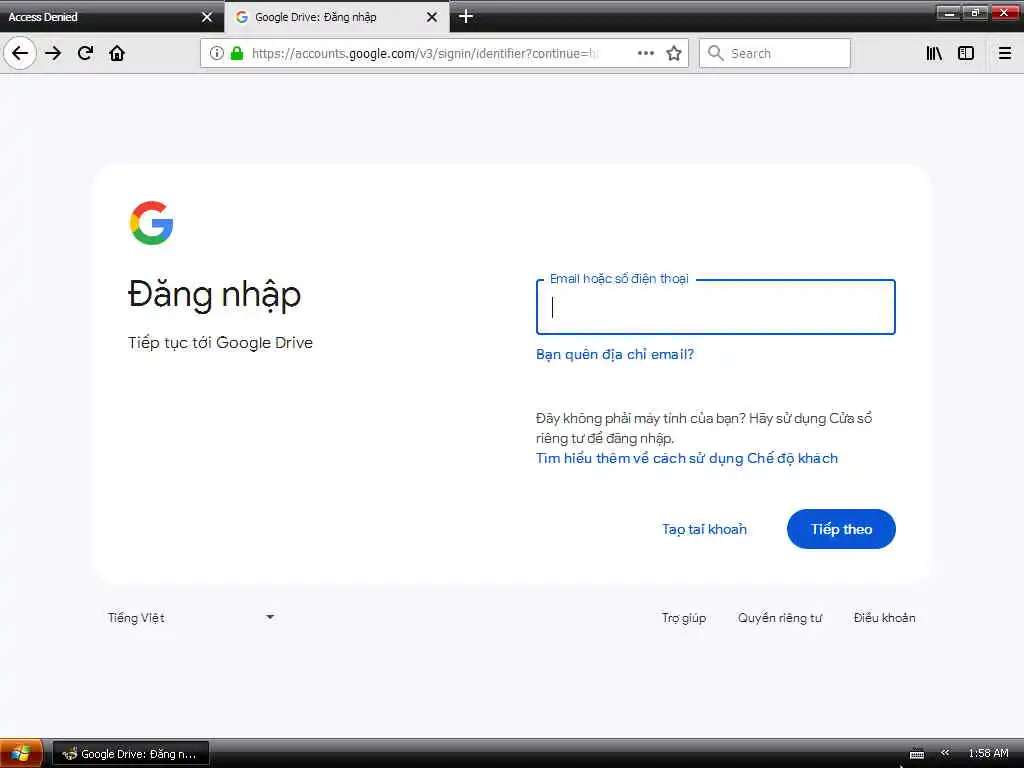Open the Điều khoản terms link
1024x768 pixels.
point(884,618)
